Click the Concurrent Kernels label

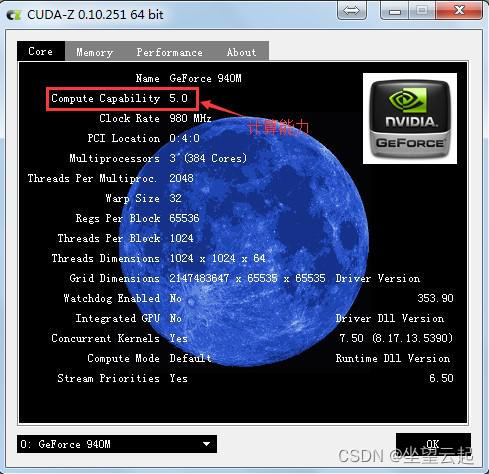click(x=106, y=338)
